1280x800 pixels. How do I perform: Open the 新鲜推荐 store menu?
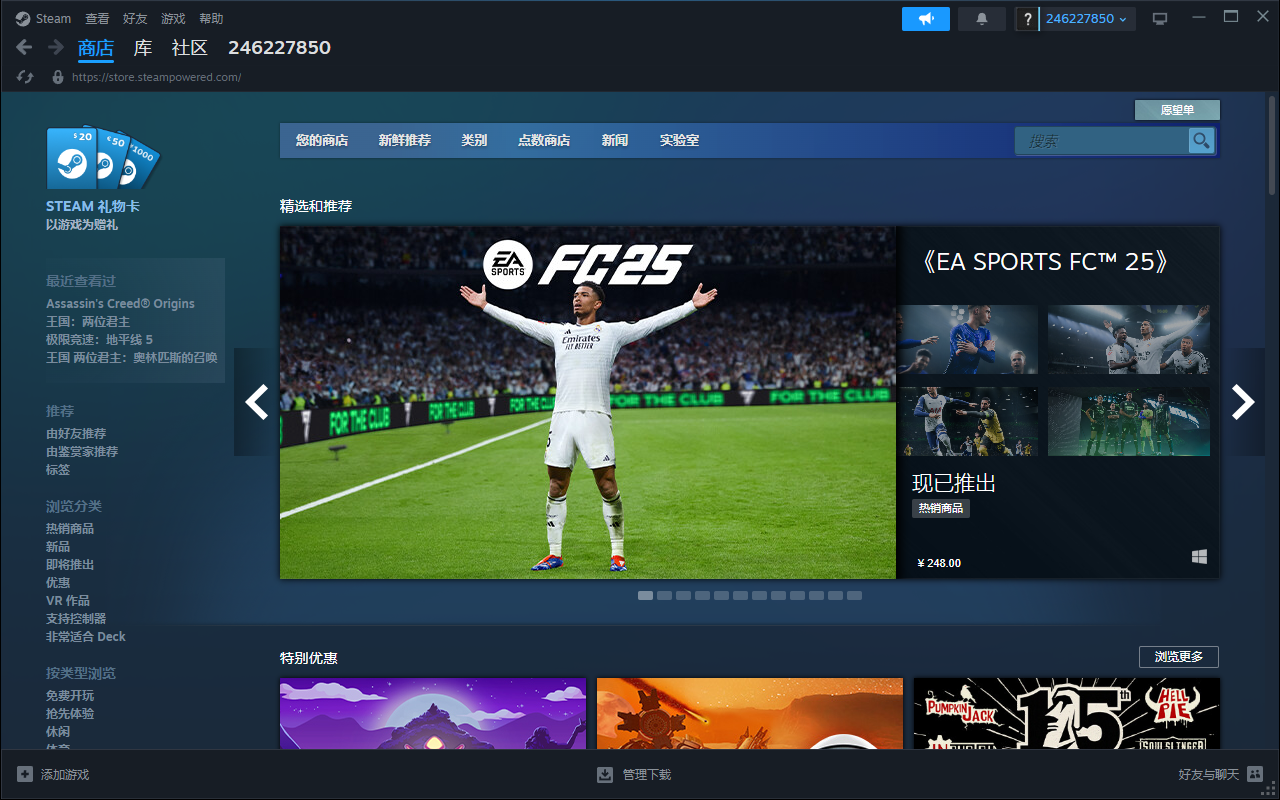405,141
